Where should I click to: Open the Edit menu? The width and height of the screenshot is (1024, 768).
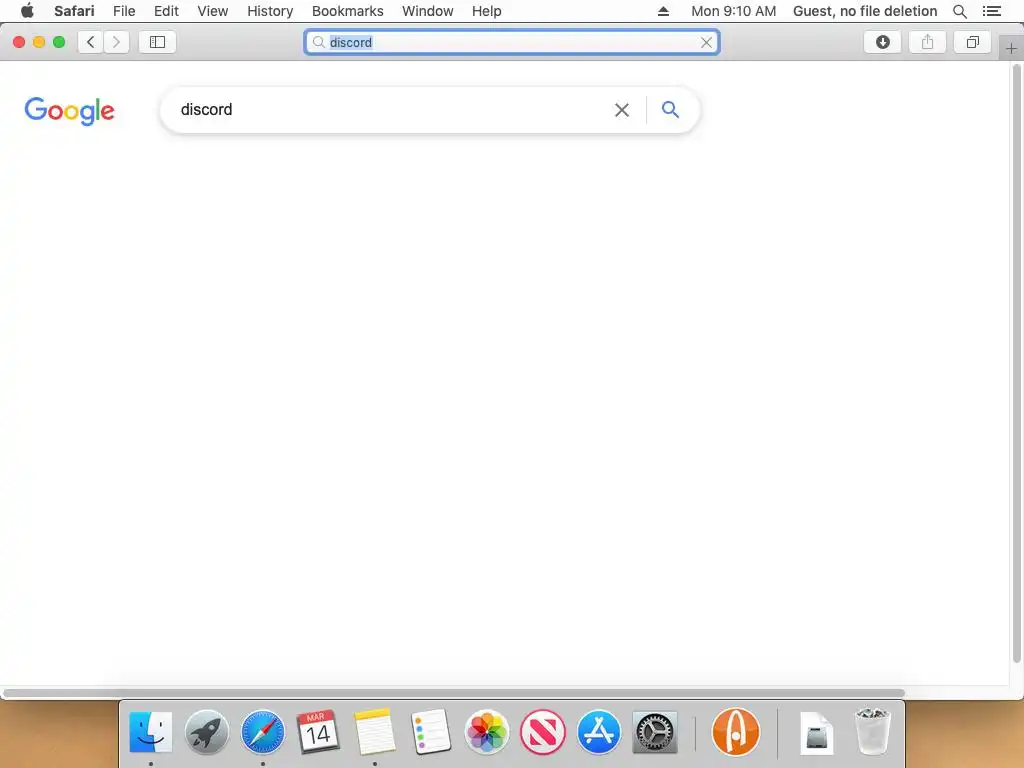click(x=166, y=11)
